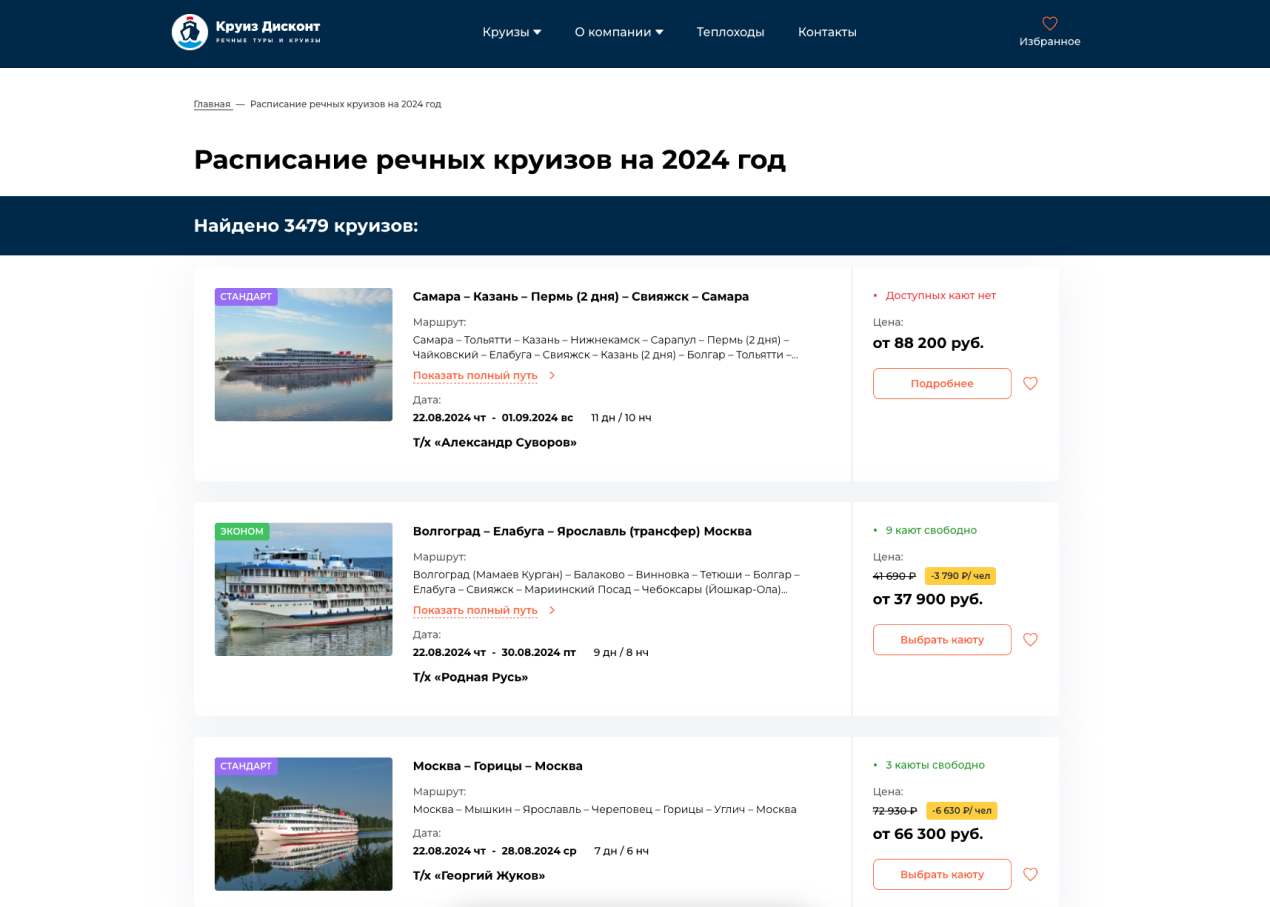The width and height of the screenshot is (1270, 907).
Task: Toggle favorite heart on Александр Суворов cruise
Action: [1030, 383]
